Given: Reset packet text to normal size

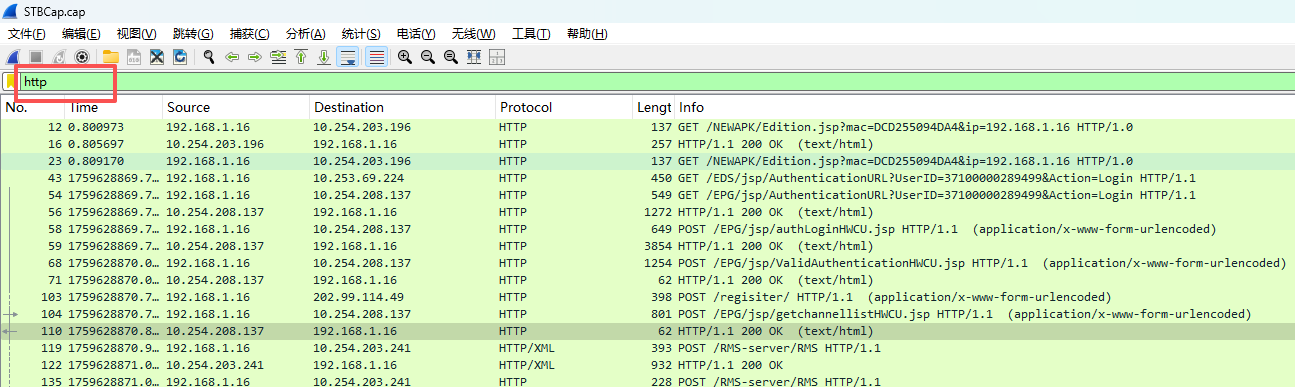Looking at the screenshot, I should [451, 57].
